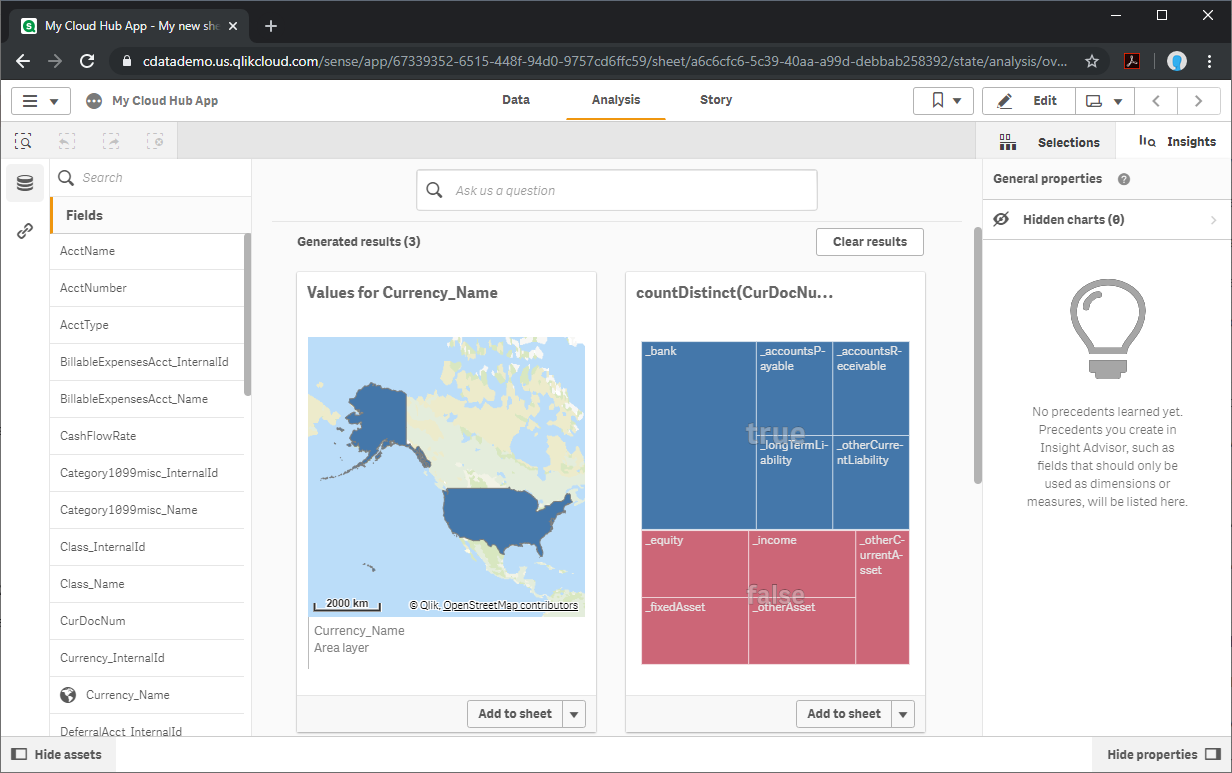Expand Add to sheet dropdown under Currency_Name chart
The width and height of the screenshot is (1232, 773).
[x=574, y=714]
